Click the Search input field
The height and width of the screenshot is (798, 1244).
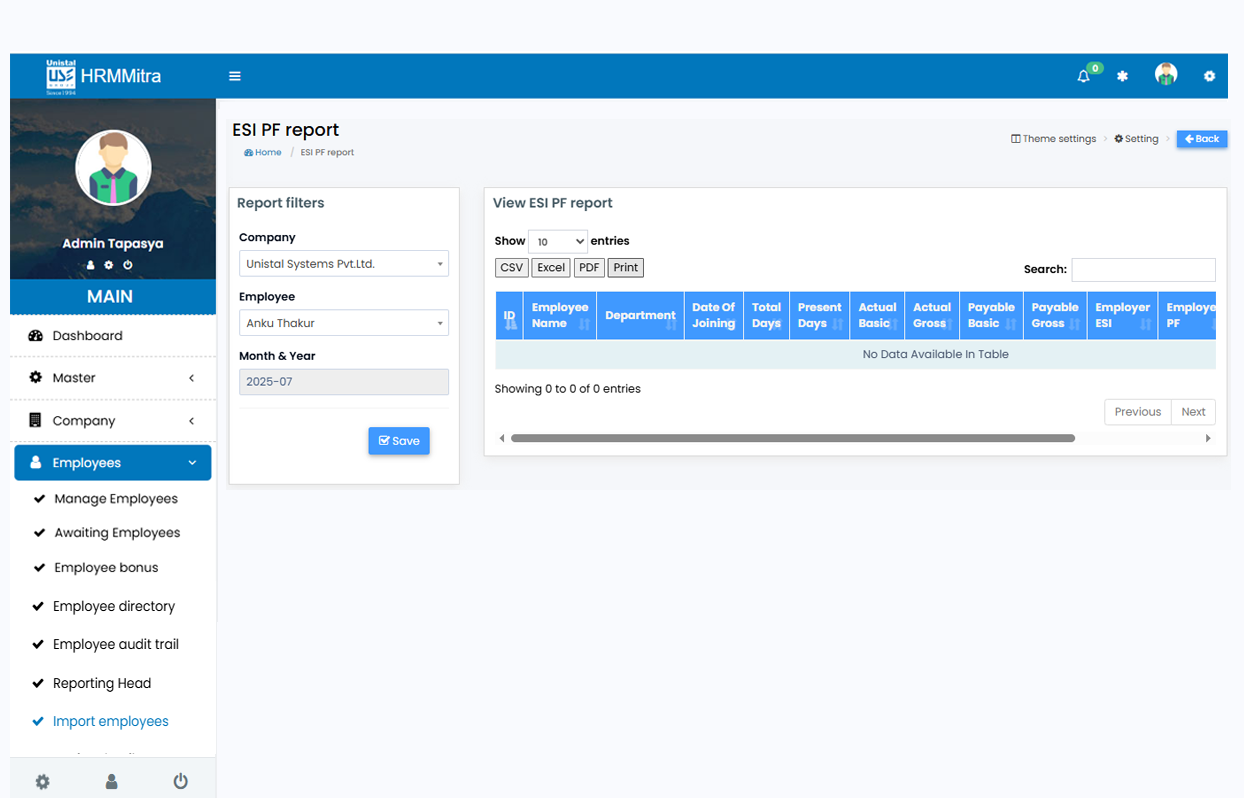pos(1143,269)
